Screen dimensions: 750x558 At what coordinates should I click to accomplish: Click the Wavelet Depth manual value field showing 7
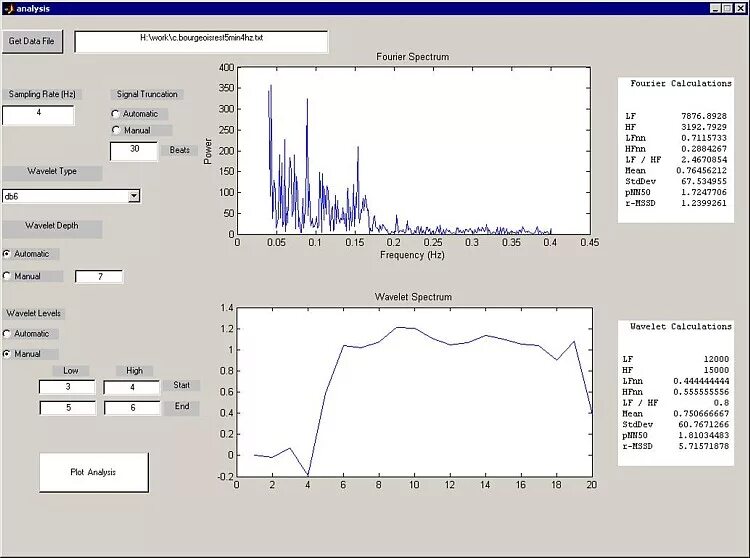tap(99, 277)
